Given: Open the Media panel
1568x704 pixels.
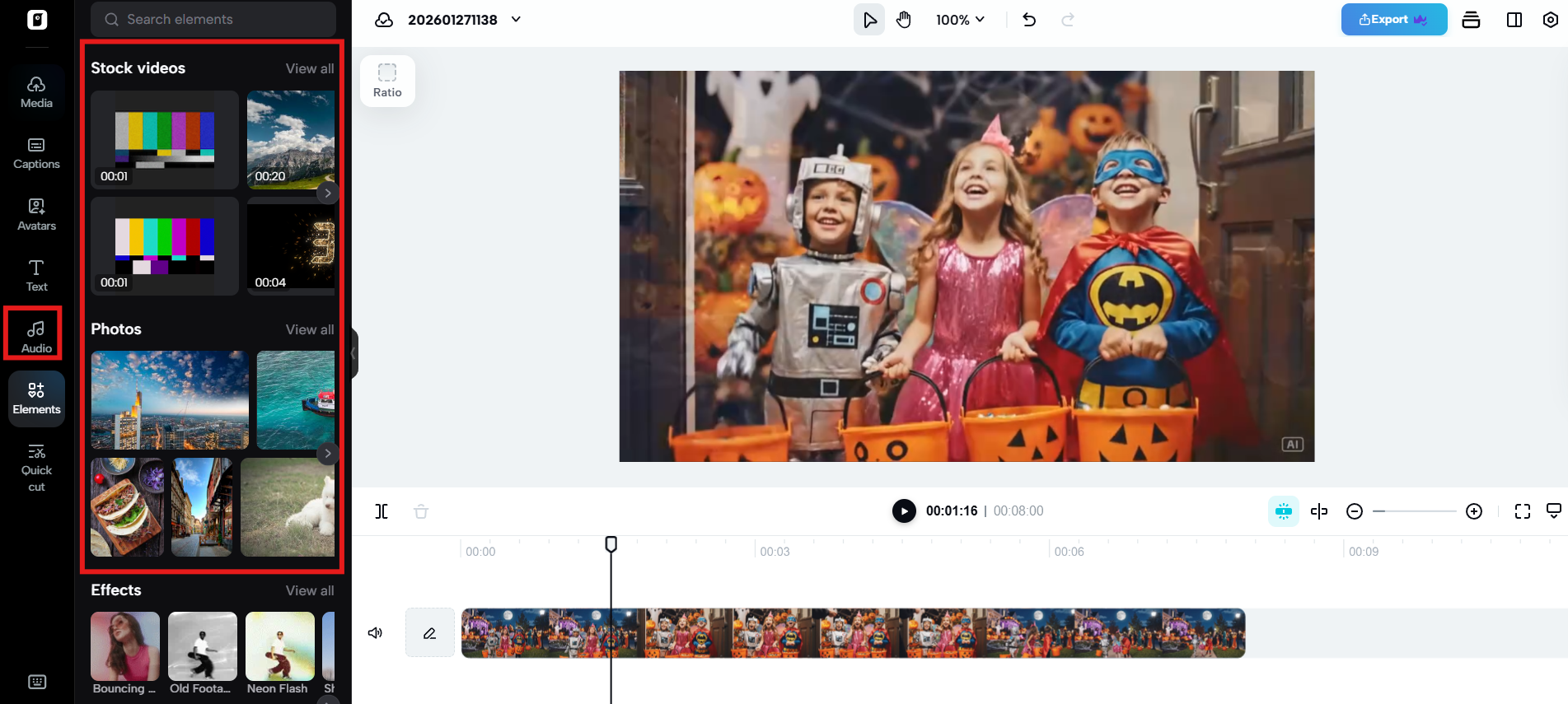Looking at the screenshot, I should pyautogui.click(x=36, y=92).
